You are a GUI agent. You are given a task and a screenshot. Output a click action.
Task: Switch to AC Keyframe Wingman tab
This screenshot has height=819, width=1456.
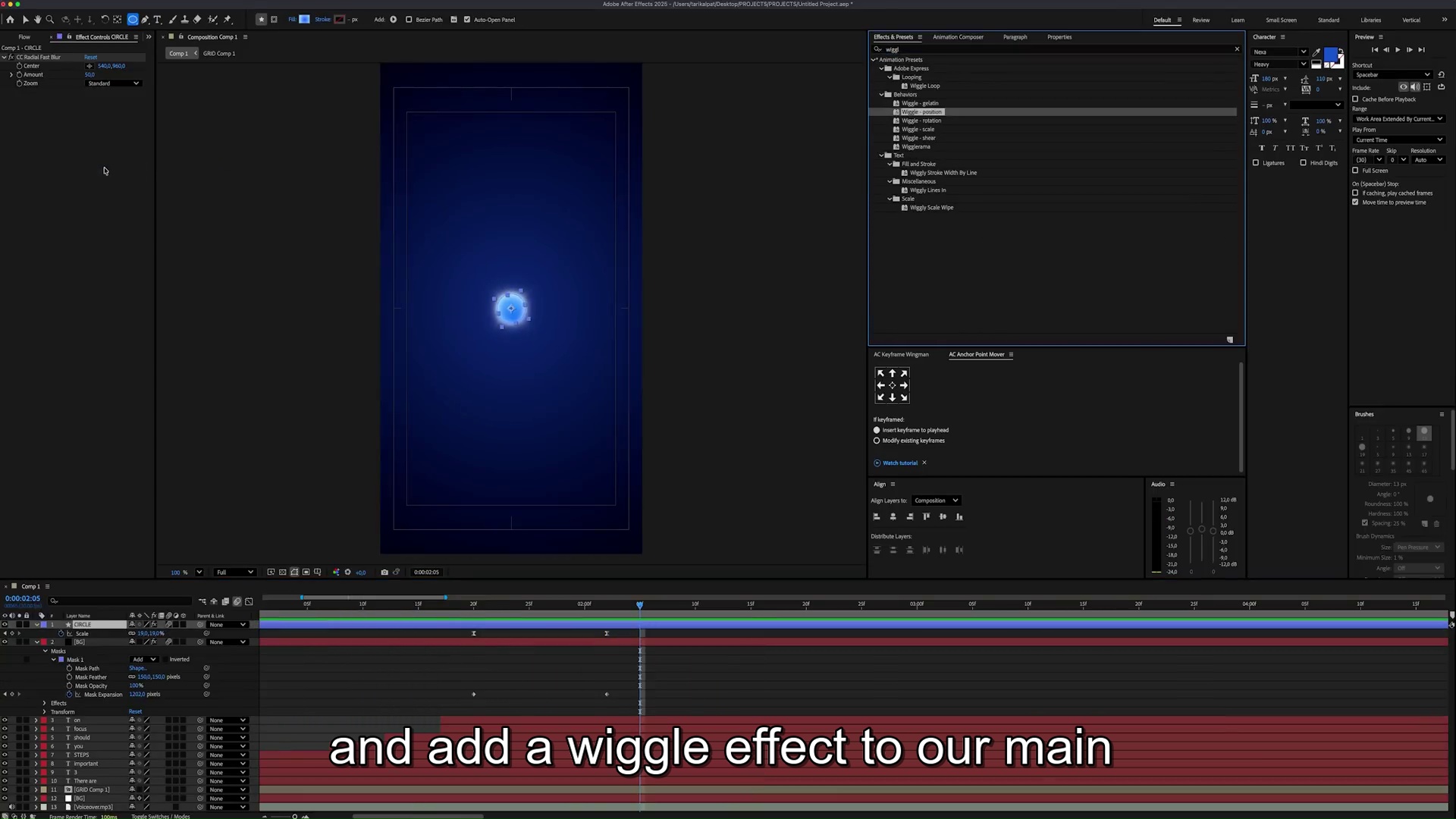(x=901, y=355)
